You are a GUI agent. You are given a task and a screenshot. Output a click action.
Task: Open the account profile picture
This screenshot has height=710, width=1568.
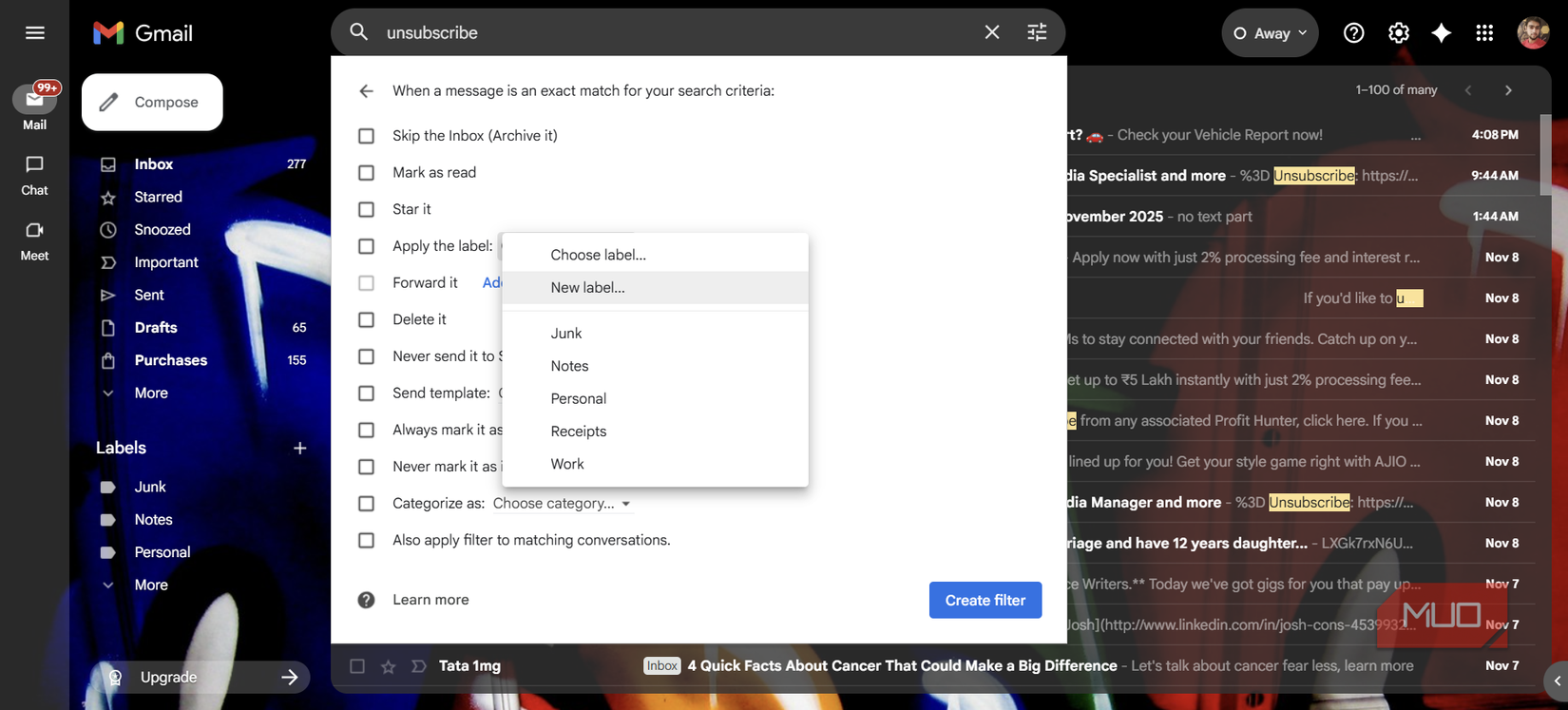coord(1533,33)
